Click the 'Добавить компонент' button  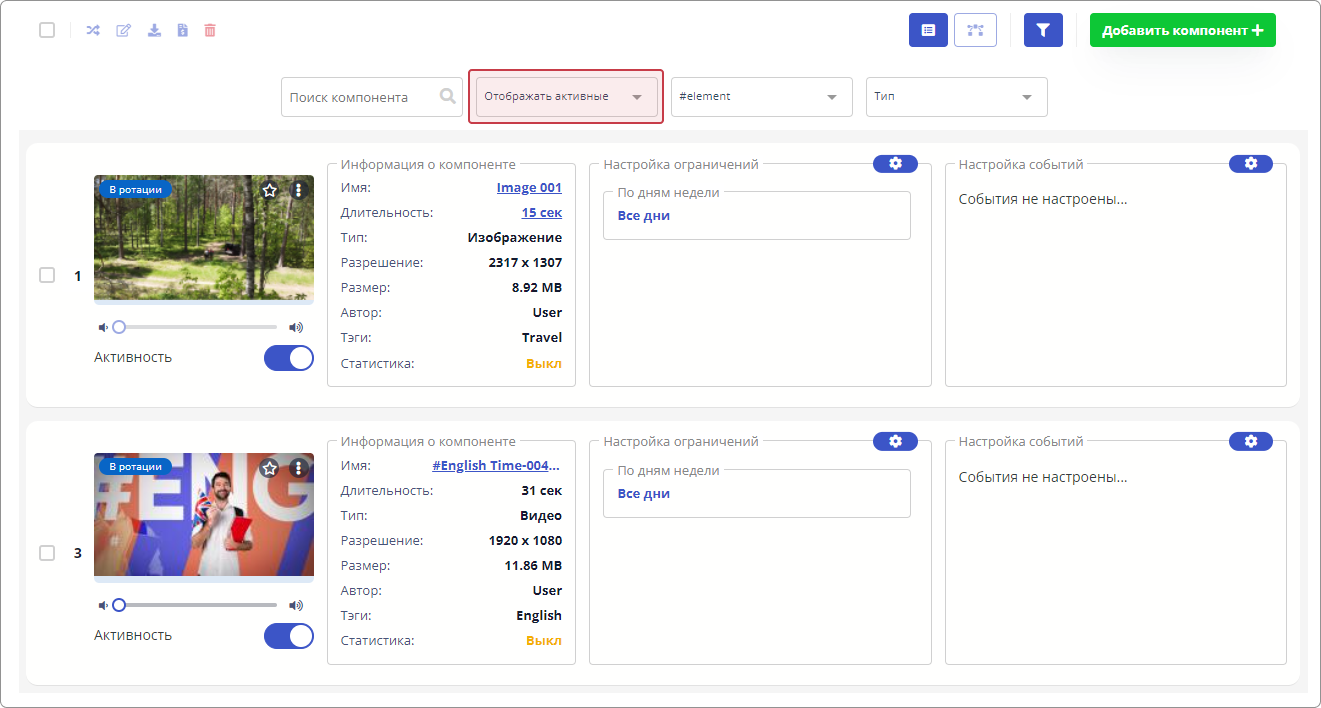click(x=1182, y=30)
